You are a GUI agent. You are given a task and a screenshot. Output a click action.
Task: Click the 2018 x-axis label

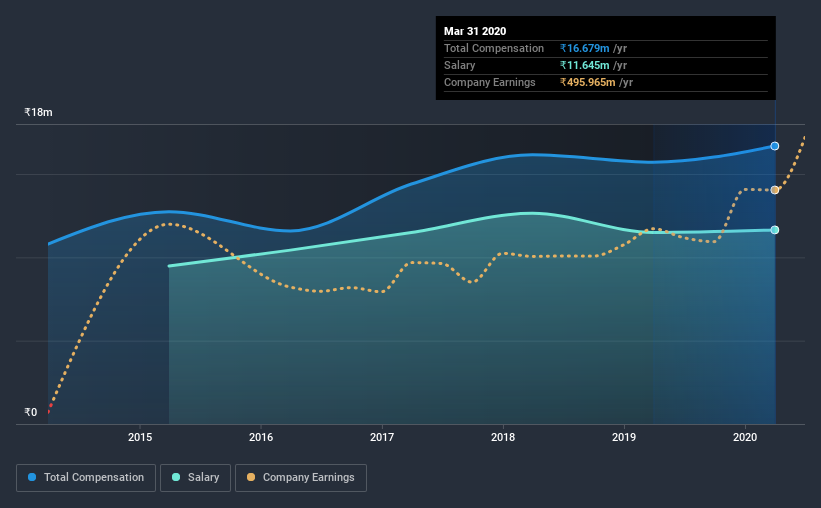(503, 437)
